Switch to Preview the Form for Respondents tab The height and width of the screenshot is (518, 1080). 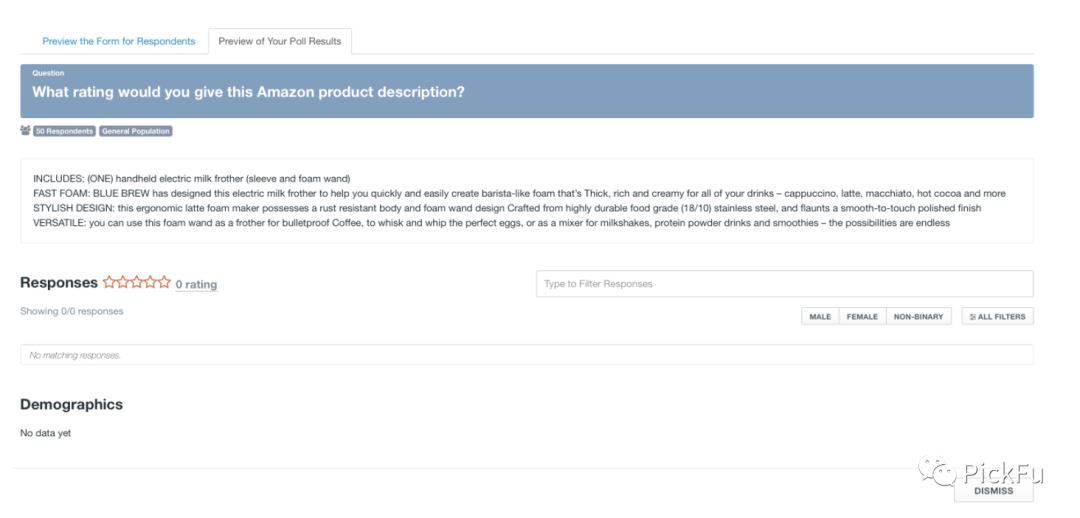point(118,41)
